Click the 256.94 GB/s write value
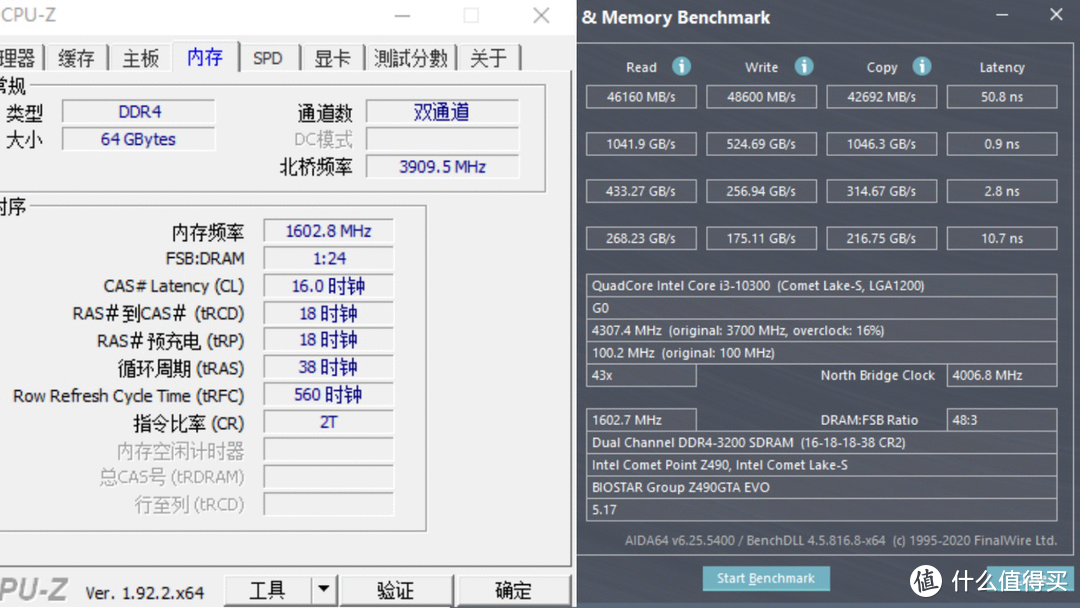The height and width of the screenshot is (608, 1080). 761,191
